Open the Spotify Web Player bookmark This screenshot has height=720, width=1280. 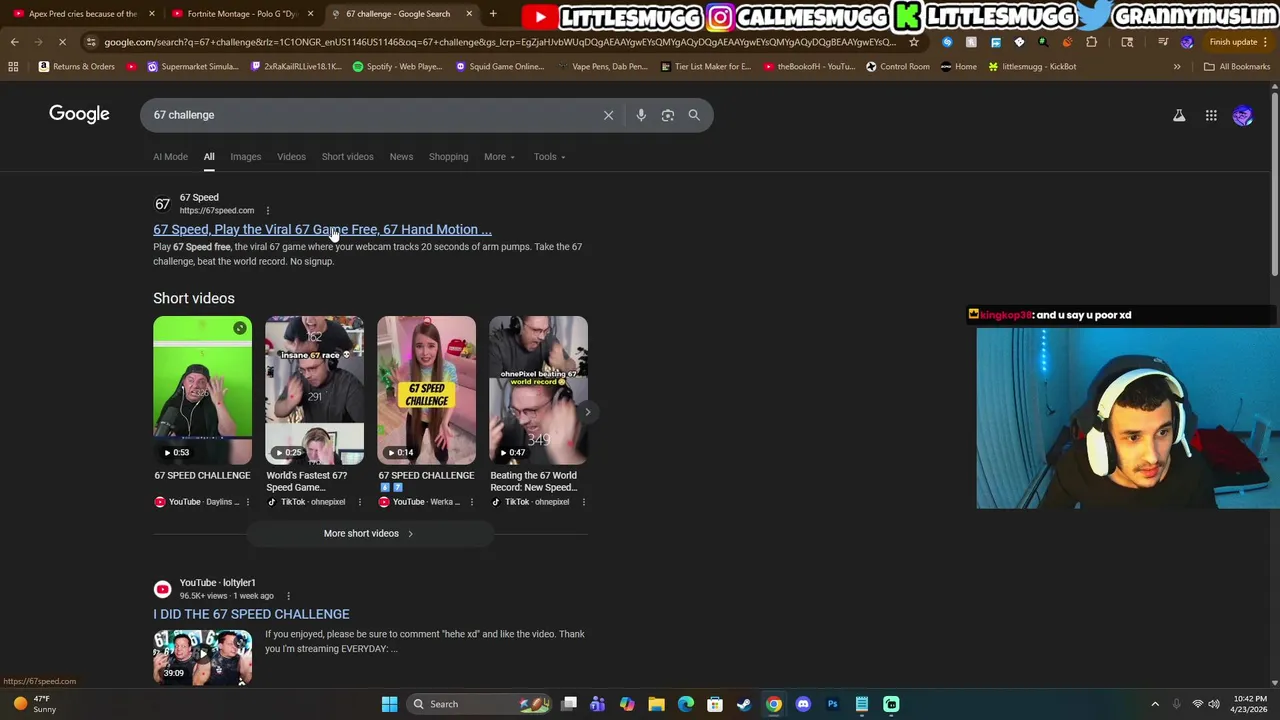pos(397,66)
